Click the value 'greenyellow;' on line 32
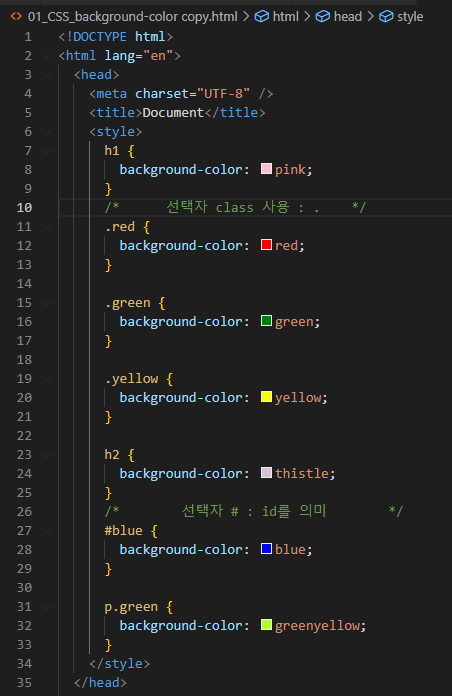Screen dimensions: 452x696 321,625
